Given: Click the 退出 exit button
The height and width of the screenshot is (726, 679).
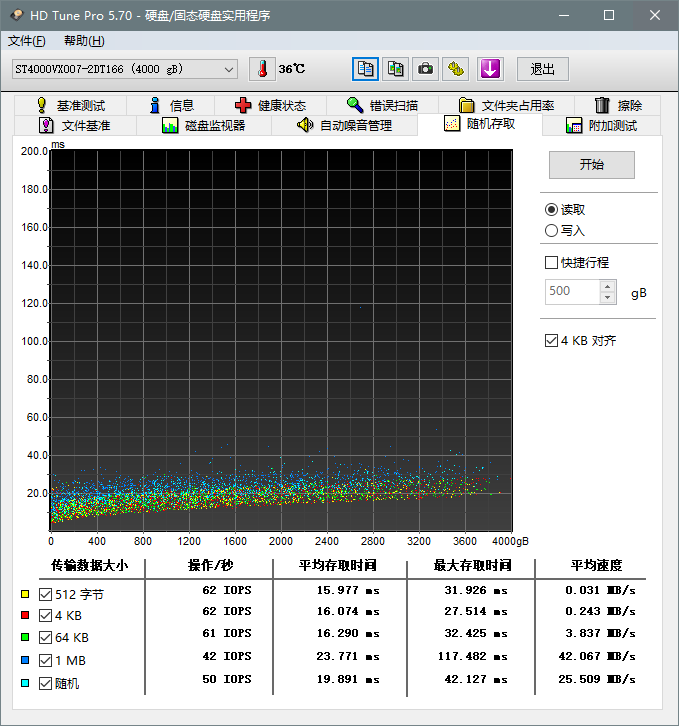Looking at the screenshot, I should (x=542, y=69).
